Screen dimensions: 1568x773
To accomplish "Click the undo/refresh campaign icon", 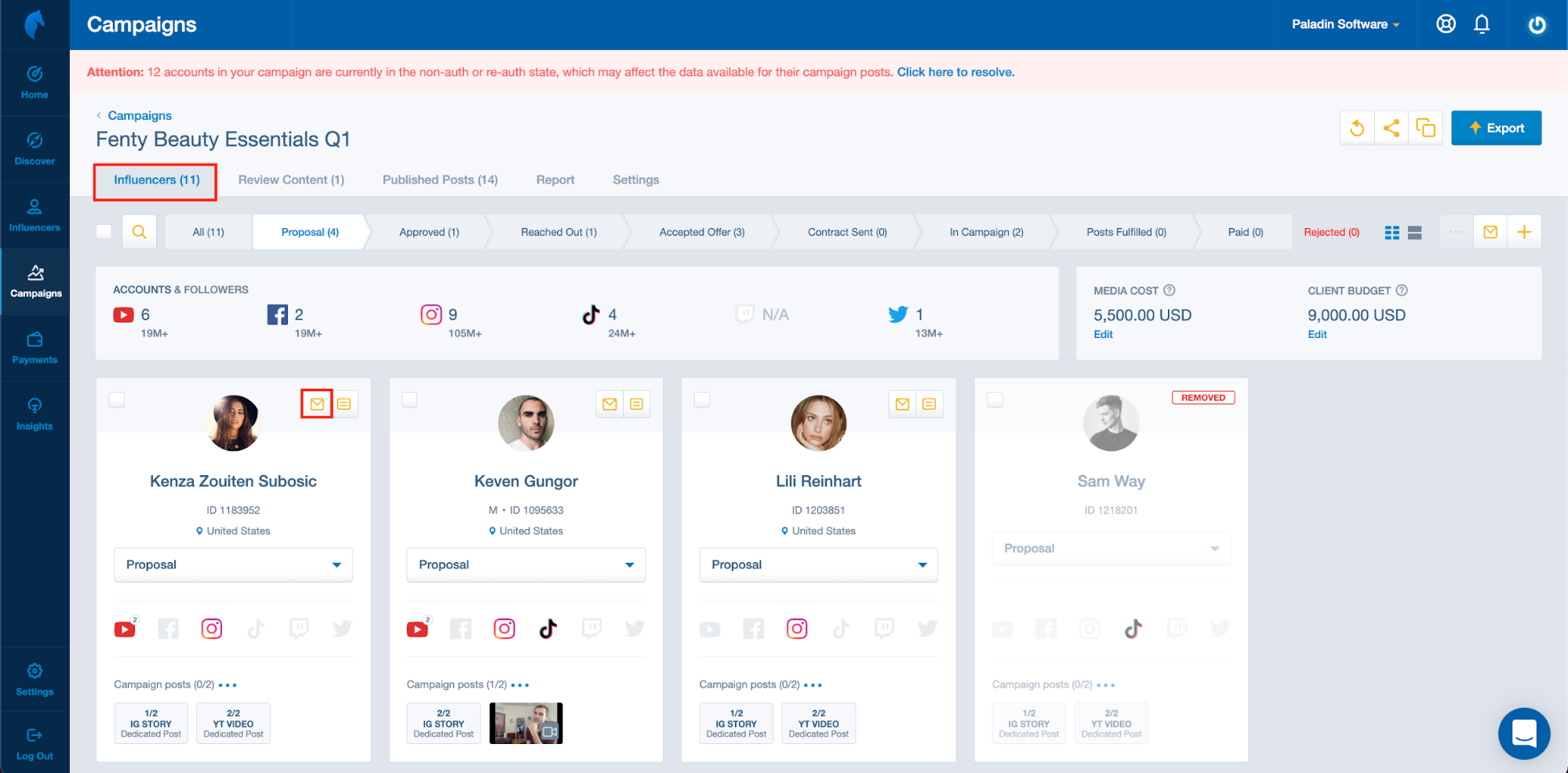I will 1357,128.
